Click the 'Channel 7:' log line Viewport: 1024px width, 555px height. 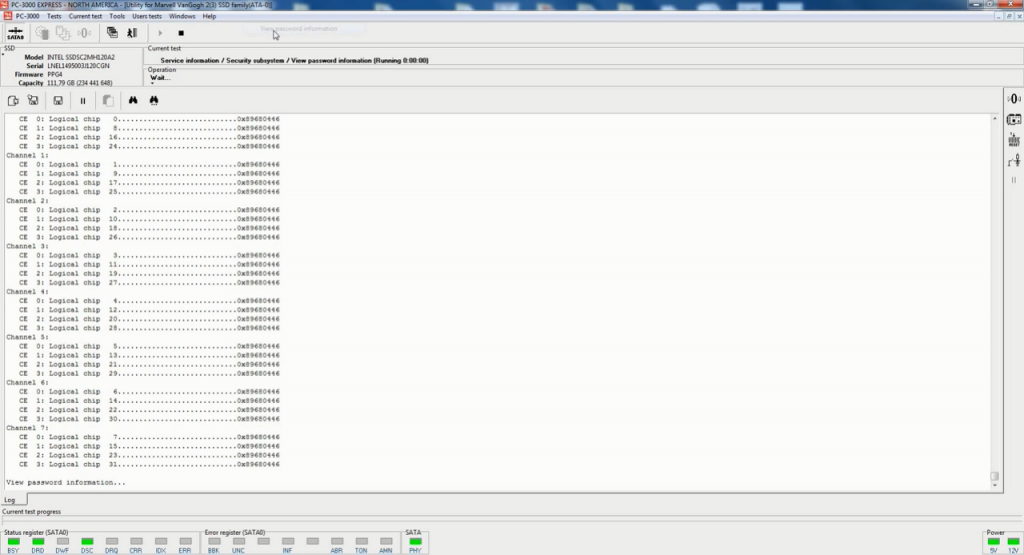click(x=27, y=428)
